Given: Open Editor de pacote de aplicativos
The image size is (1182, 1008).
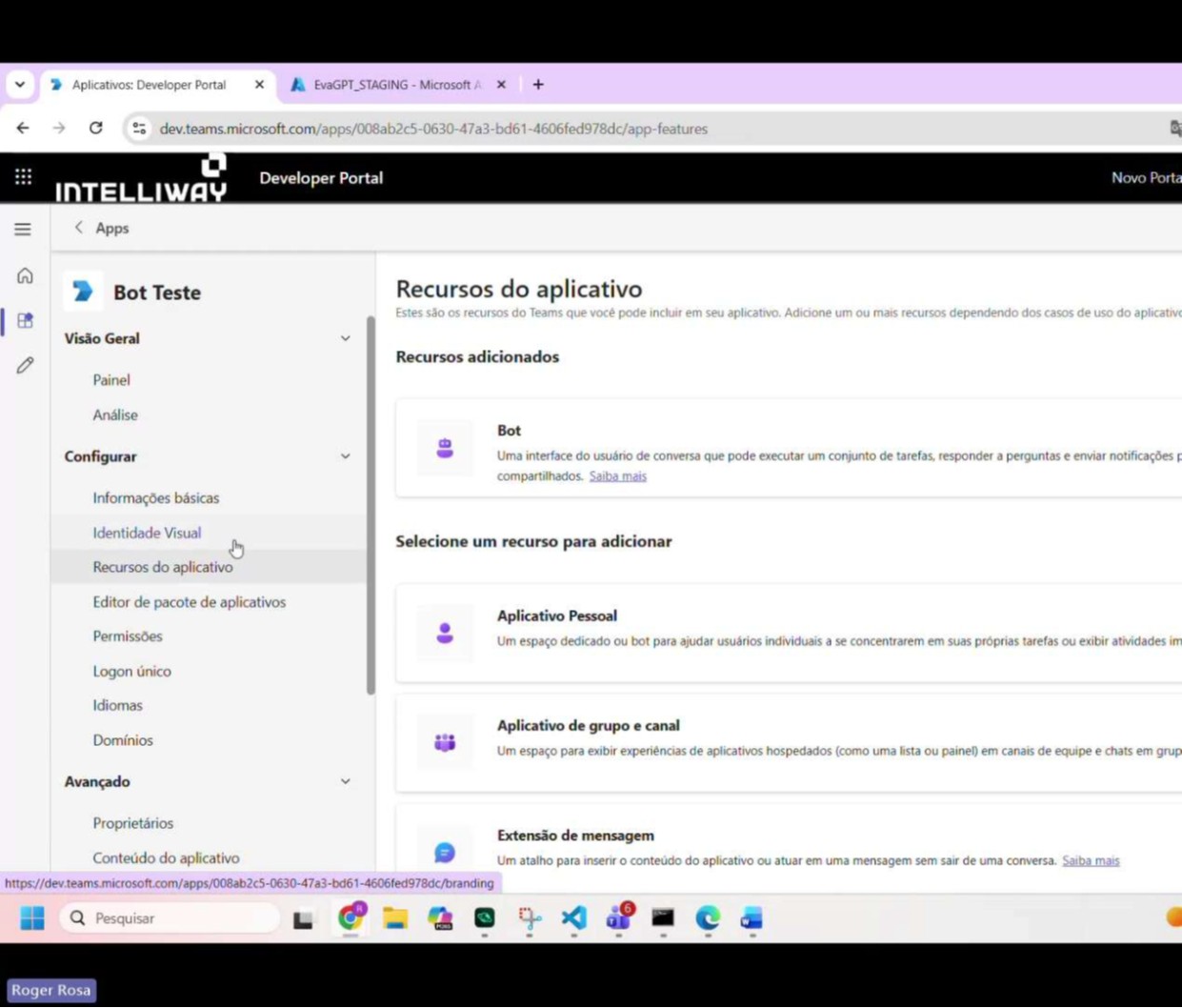Looking at the screenshot, I should (x=190, y=602).
